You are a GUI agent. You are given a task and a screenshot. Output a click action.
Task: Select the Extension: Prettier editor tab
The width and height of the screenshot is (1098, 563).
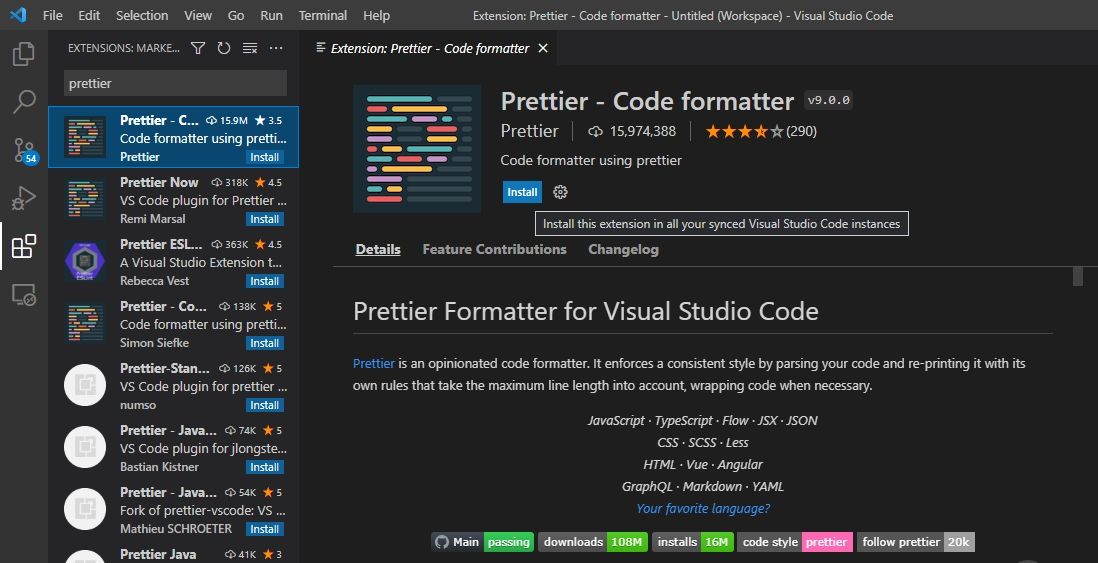click(x=429, y=48)
